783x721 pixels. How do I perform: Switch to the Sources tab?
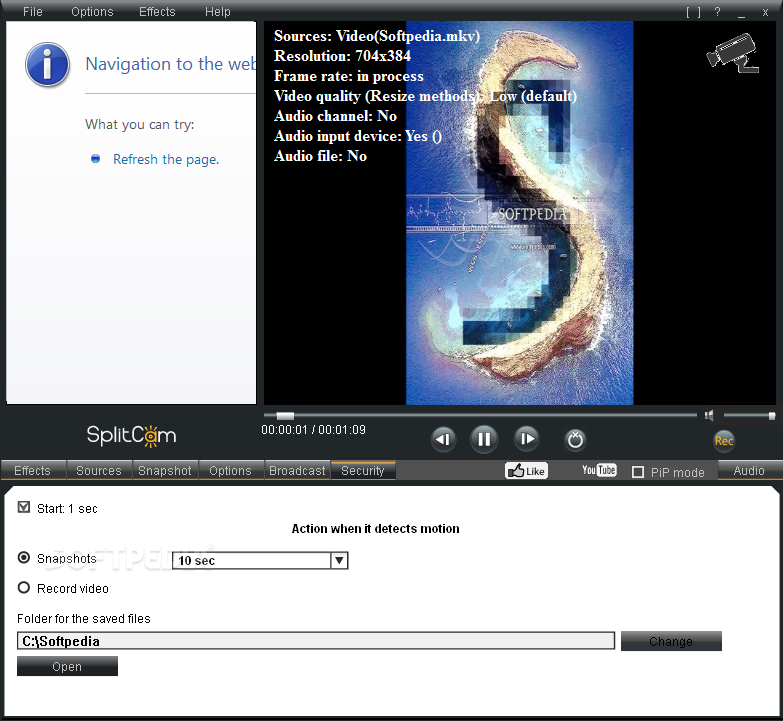click(99, 470)
